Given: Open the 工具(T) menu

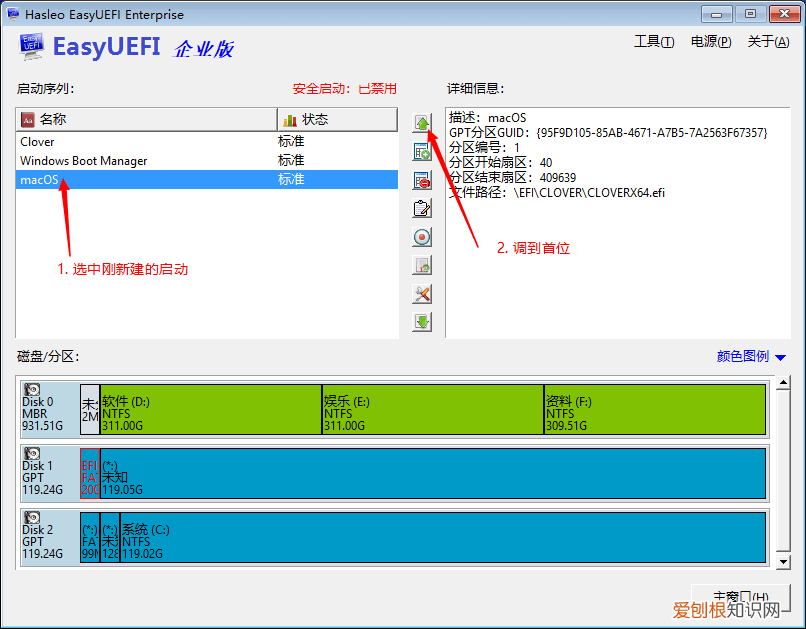Looking at the screenshot, I should click(654, 42).
